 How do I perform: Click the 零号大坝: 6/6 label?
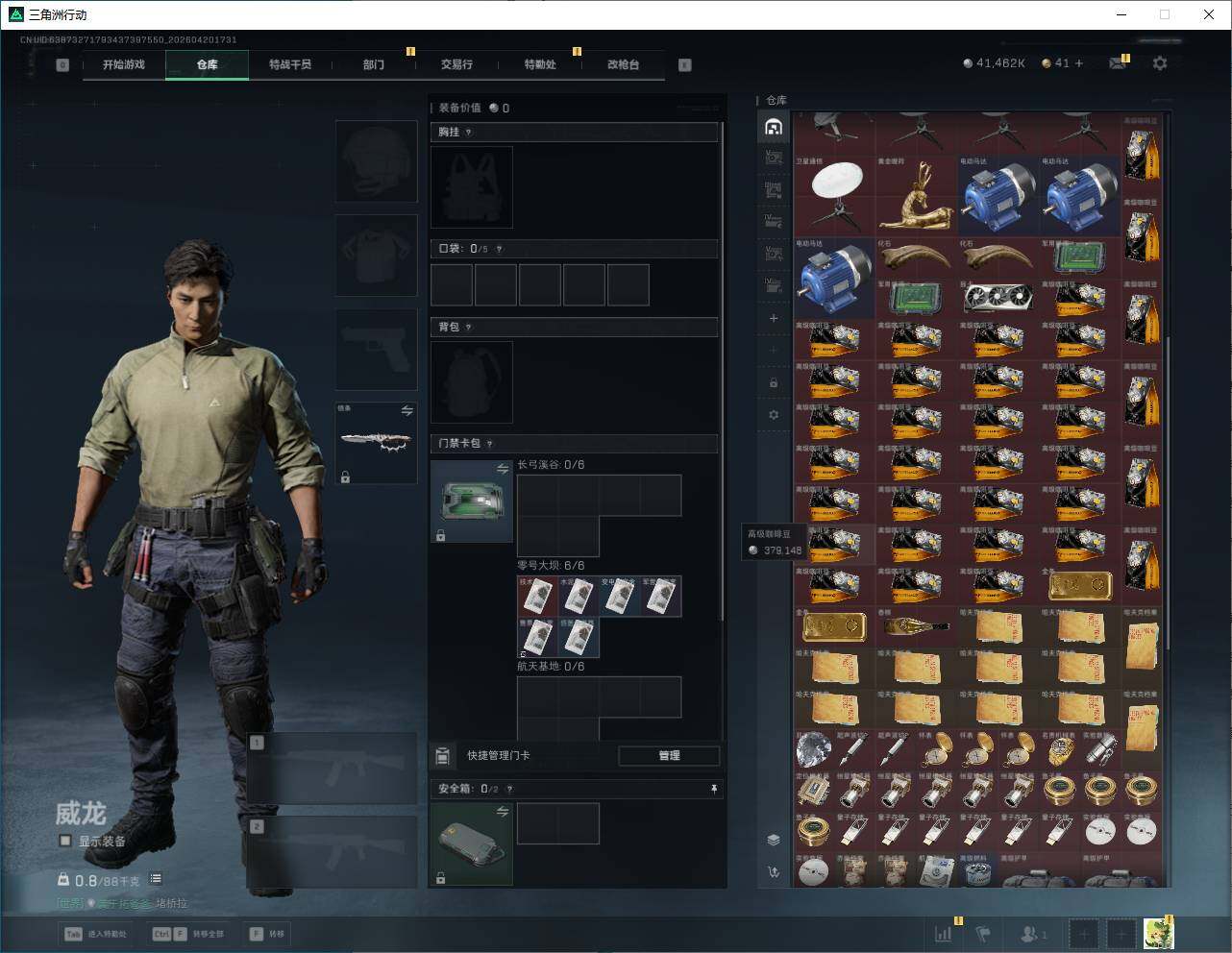(551, 566)
